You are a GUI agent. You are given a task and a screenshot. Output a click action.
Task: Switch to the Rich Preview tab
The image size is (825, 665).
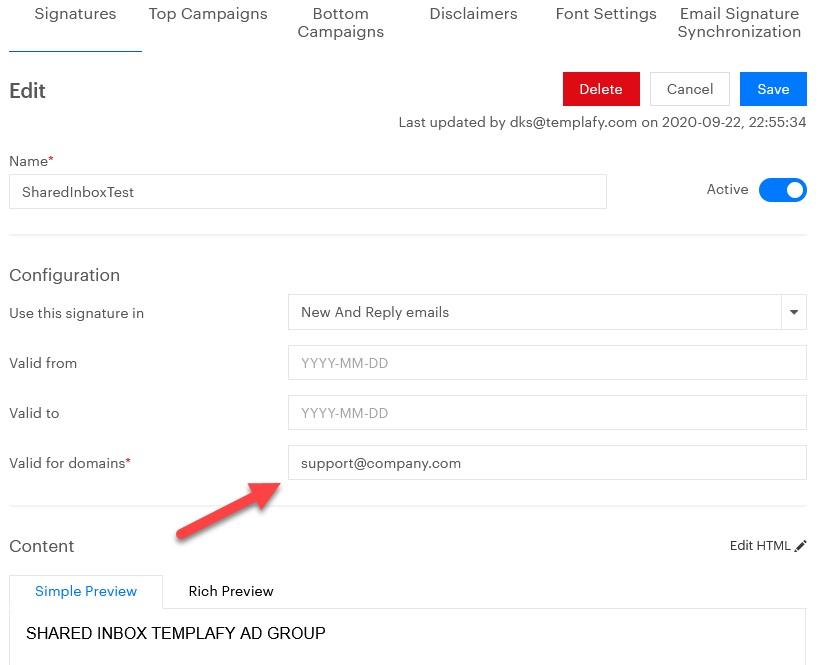click(x=231, y=591)
